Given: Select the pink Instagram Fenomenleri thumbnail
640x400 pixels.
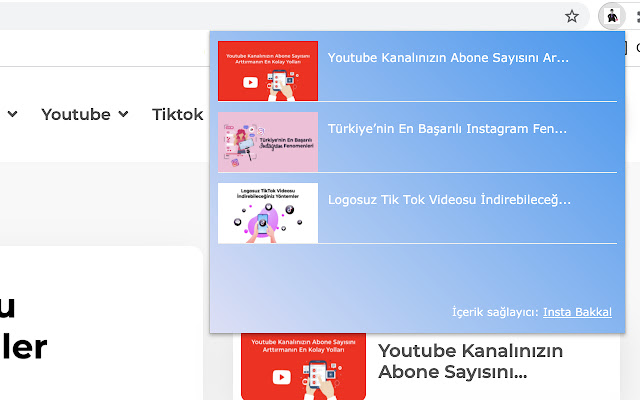Looking at the screenshot, I should click(x=268, y=142).
